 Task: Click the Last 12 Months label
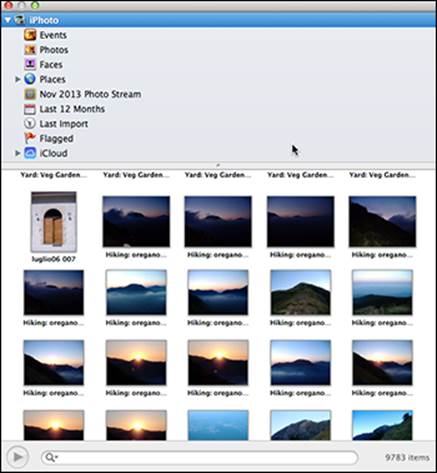[x=72, y=109]
